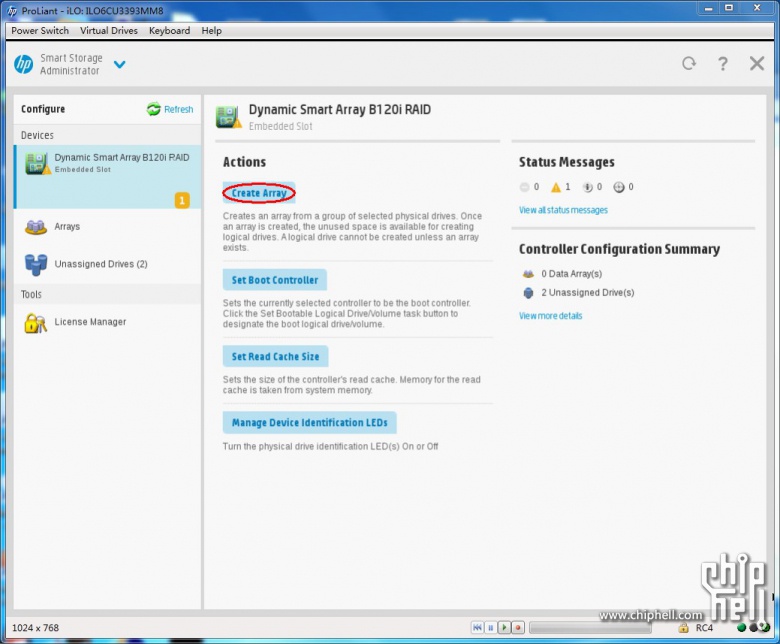
Task: Click the leftmost green status LED in status bar
Action: [x=741, y=628]
